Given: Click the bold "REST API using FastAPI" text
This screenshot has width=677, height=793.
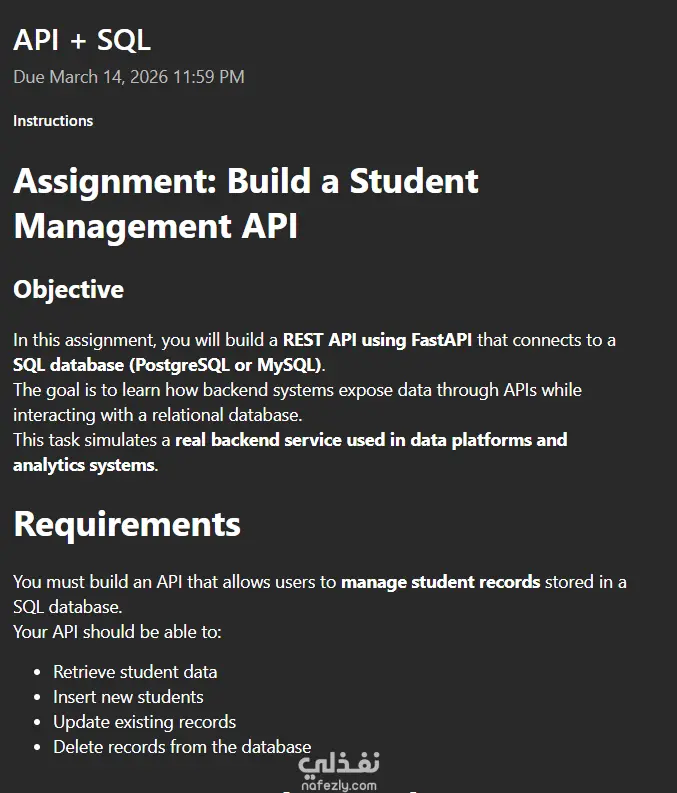Looking at the screenshot, I should point(378,340).
